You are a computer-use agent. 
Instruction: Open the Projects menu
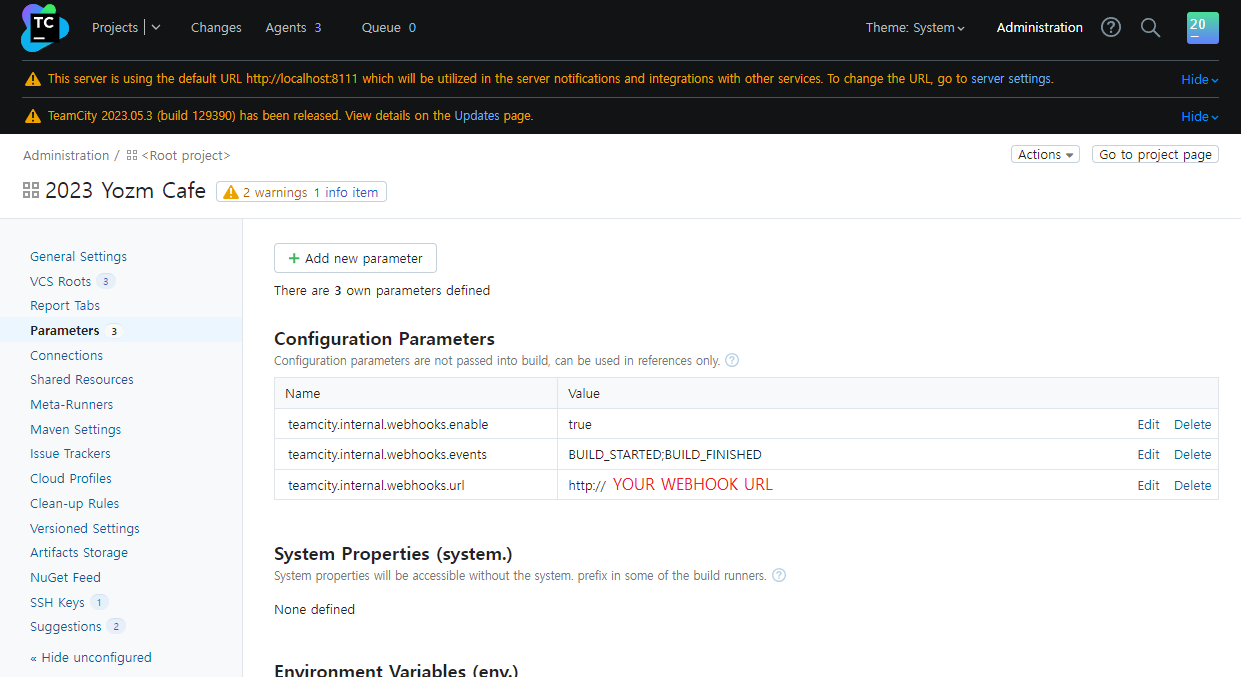pyautogui.click(x=115, y=28)
